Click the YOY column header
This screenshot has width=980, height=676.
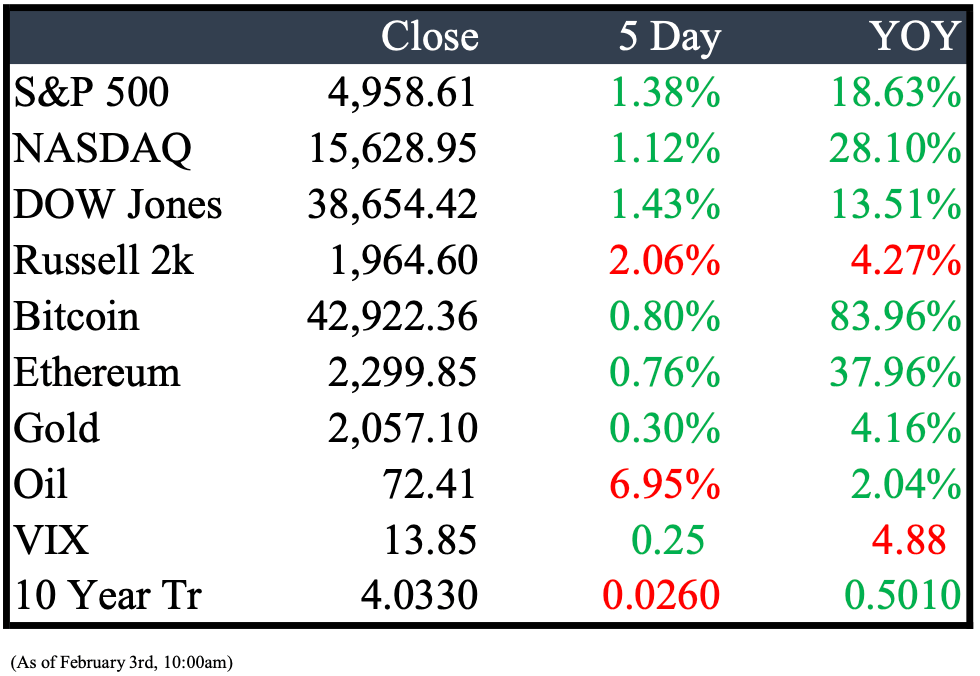pos(915,36)
